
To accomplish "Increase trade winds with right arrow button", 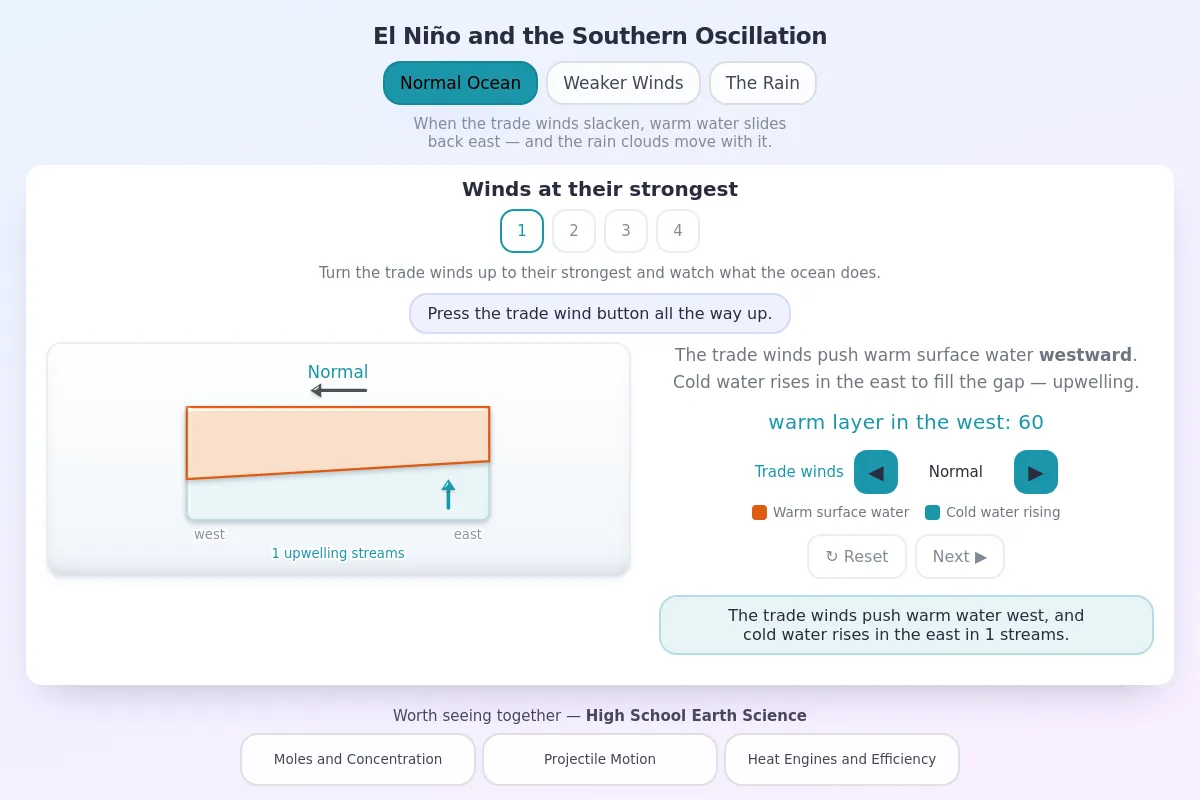I will pos(1036,472).
